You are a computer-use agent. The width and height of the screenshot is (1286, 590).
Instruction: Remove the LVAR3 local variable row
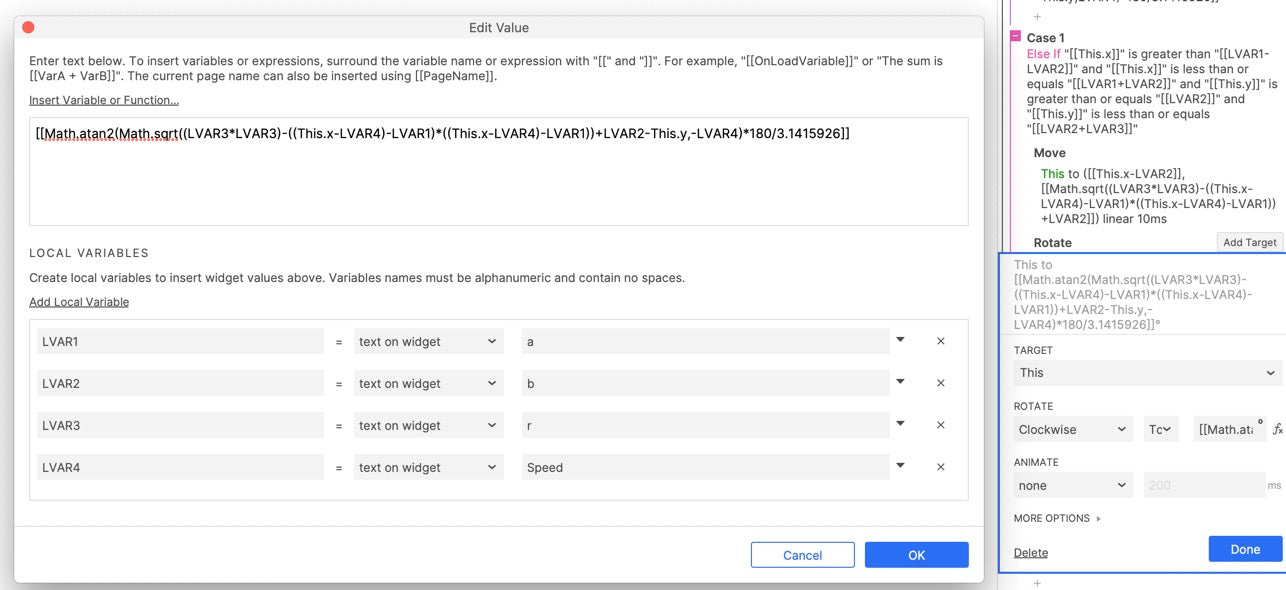pyautogui.click(x=940, y=425)
